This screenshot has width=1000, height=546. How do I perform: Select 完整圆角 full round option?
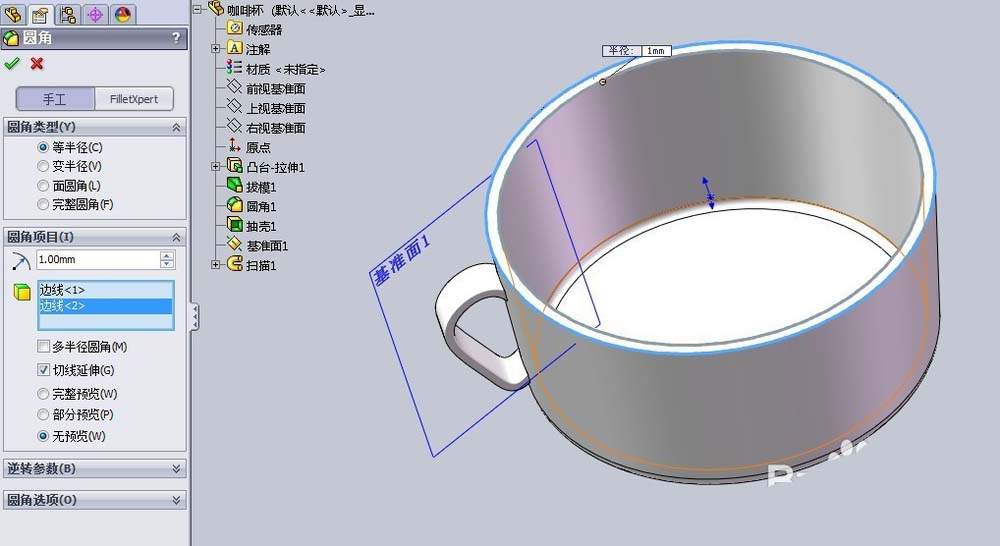pyautogui.click(x=43, y=205)
